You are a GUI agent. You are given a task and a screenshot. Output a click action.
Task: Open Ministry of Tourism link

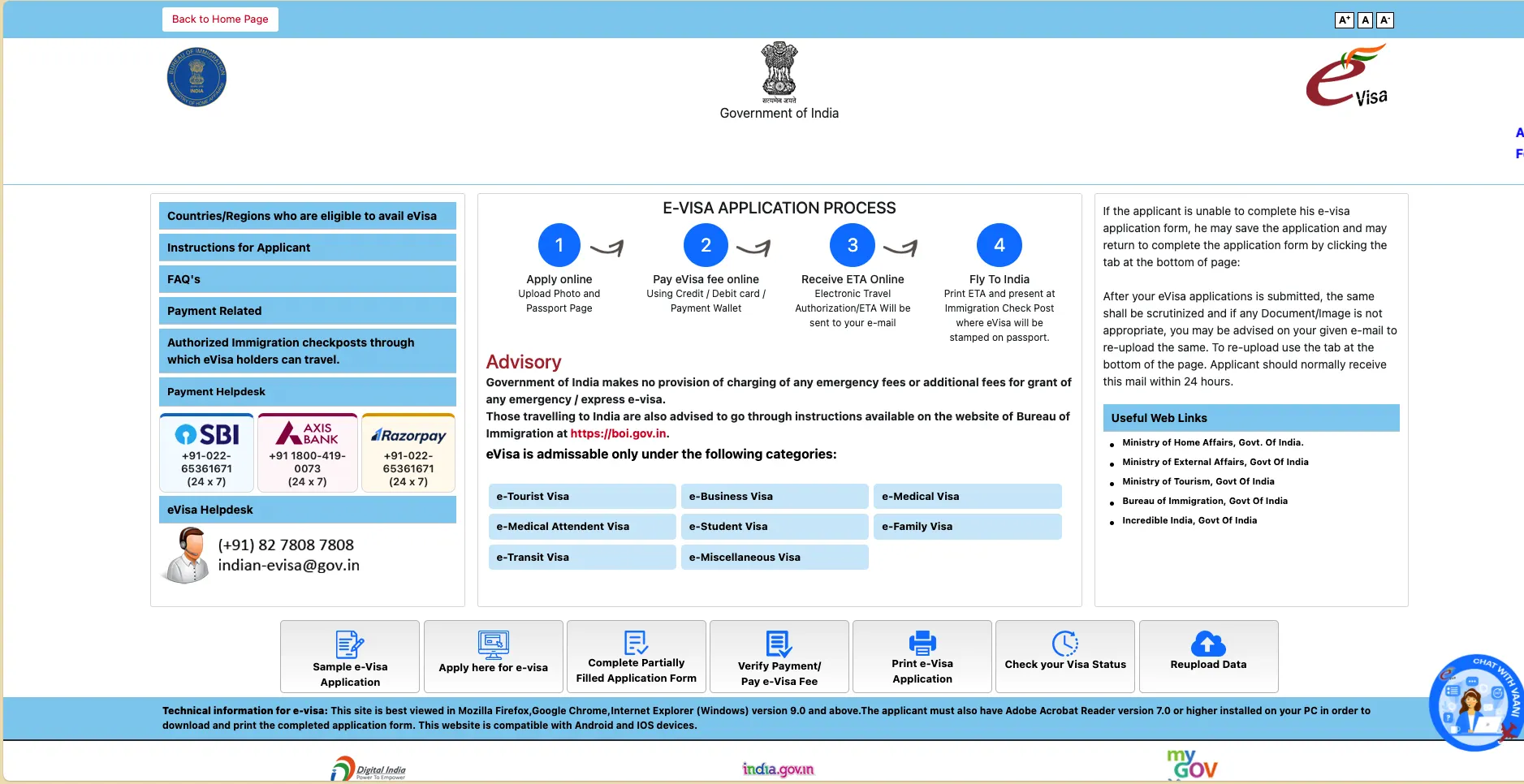point(1198,481)
